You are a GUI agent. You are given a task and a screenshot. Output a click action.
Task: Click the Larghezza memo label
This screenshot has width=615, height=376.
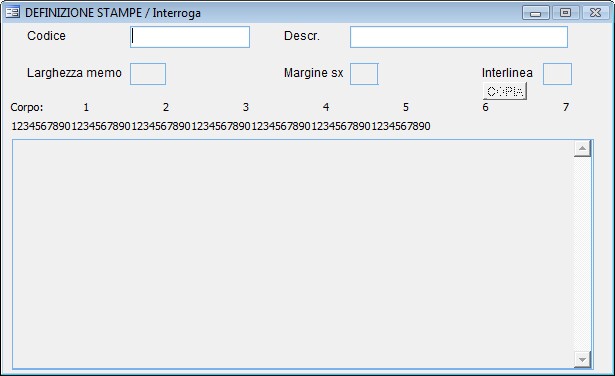pyautogui.click(x=74, y=73)
